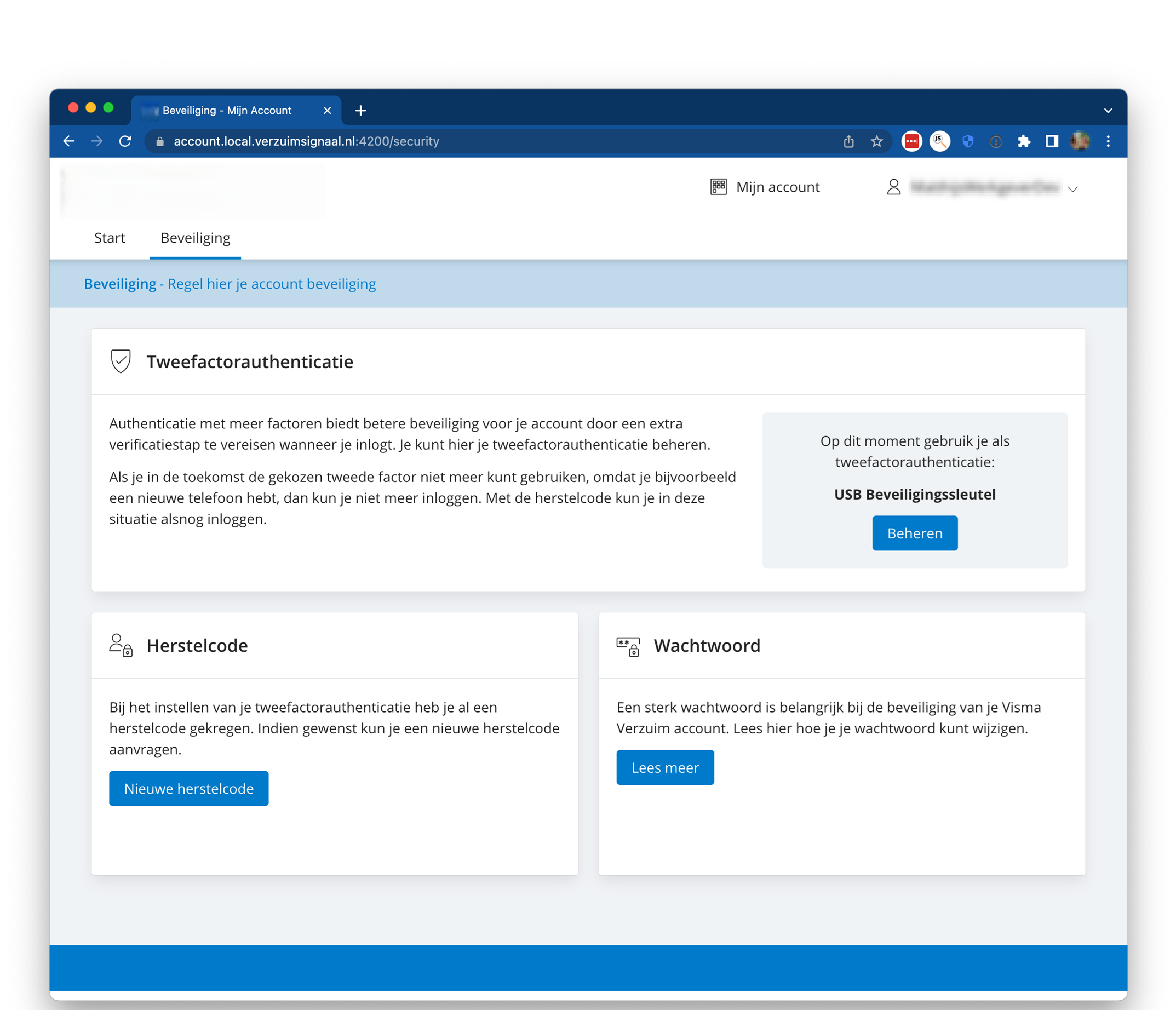Click the Chrome profile avatar
Viewport: 1176px width, 1010px height.
click(x=1080, y=141)
